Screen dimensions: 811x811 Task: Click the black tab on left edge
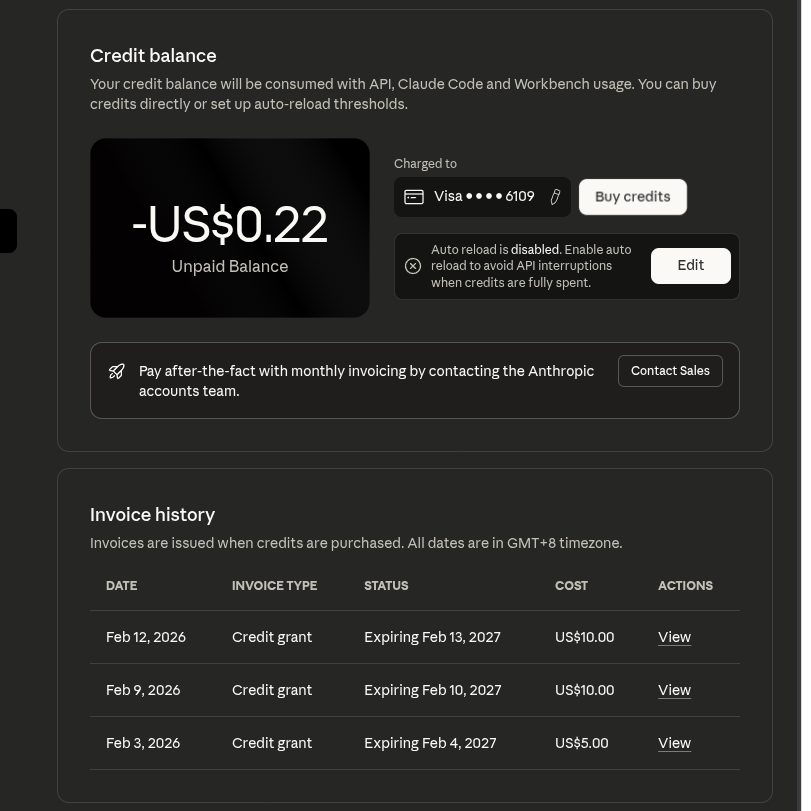[8, 231]
